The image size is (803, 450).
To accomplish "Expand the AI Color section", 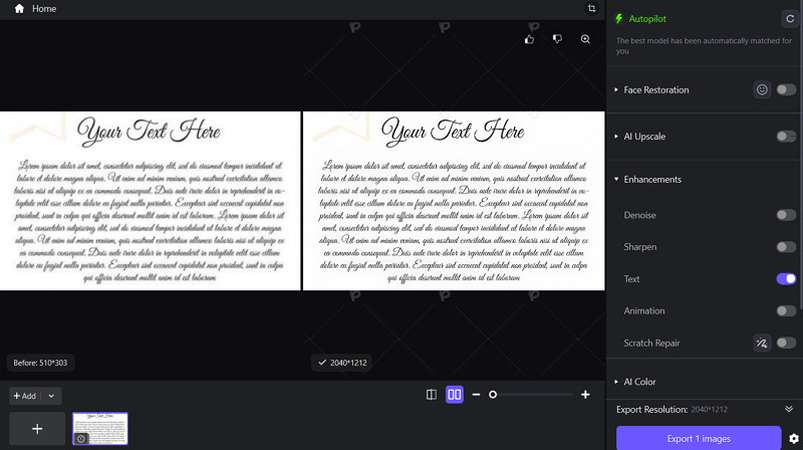I will pos(616,381).
